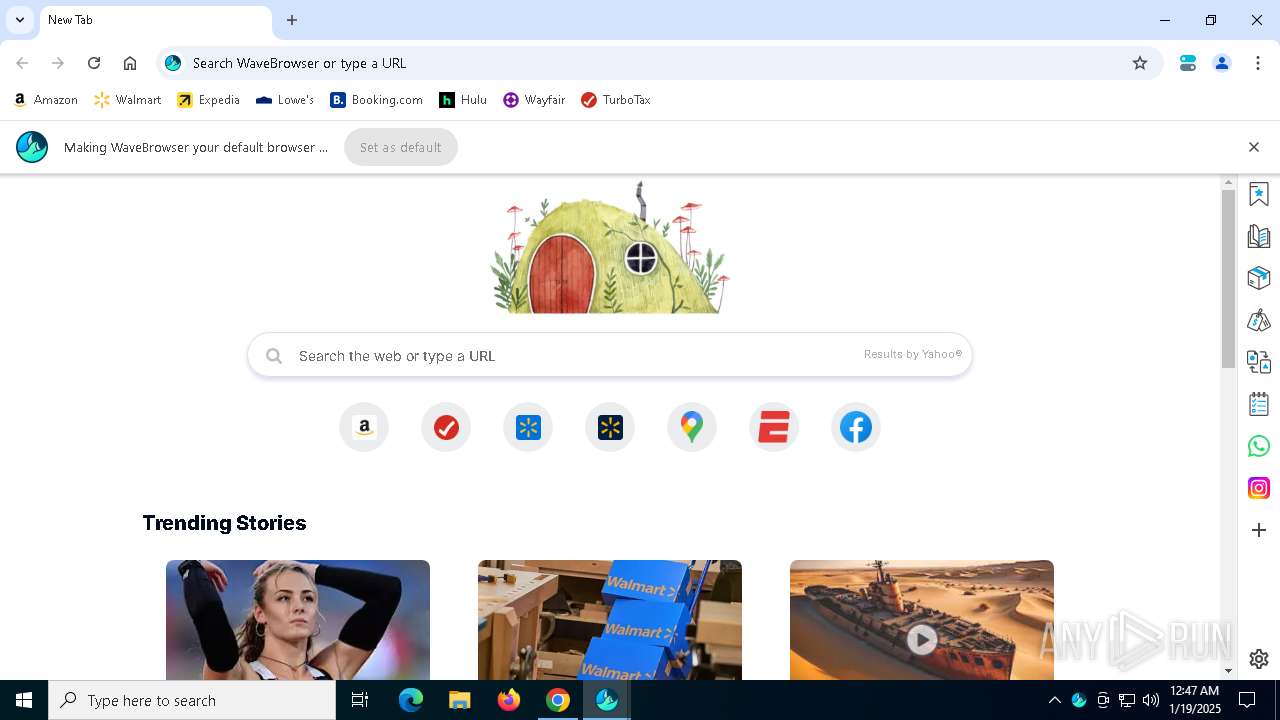Click the taskbar search box
The height and width of the screenshot is (720, 1280).
192,700
